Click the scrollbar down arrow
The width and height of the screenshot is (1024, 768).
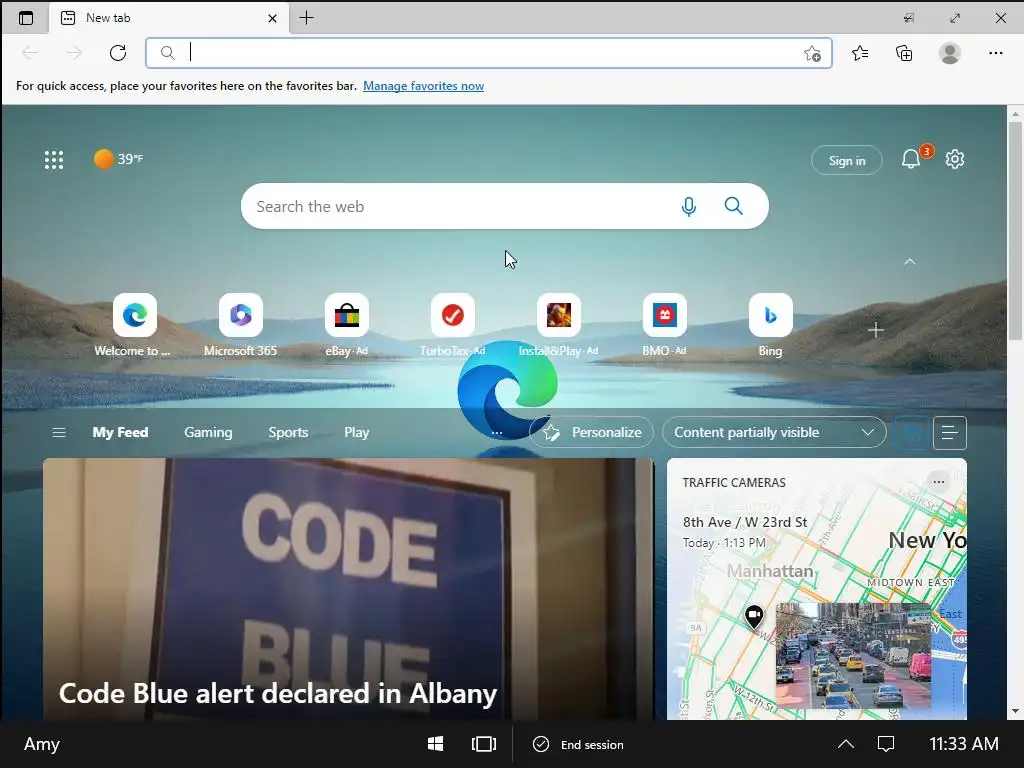pyautogui.click(x=1014, y=712)
